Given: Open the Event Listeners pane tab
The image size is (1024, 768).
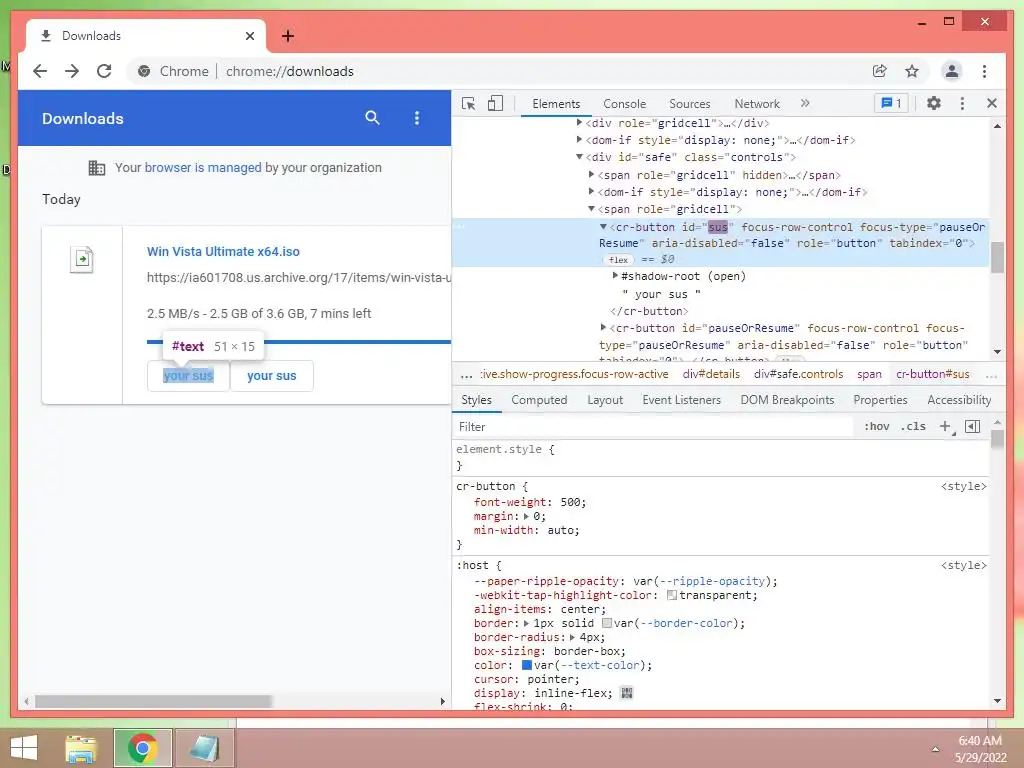Looking at the screenshot, I should click(681, 400).
